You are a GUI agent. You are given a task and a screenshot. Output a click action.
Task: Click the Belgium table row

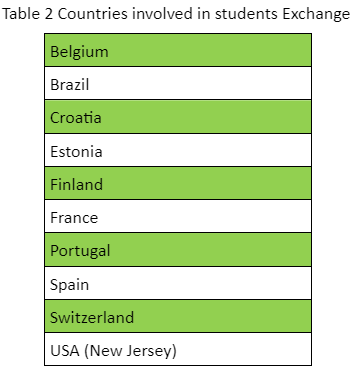[x=178, y=50]
